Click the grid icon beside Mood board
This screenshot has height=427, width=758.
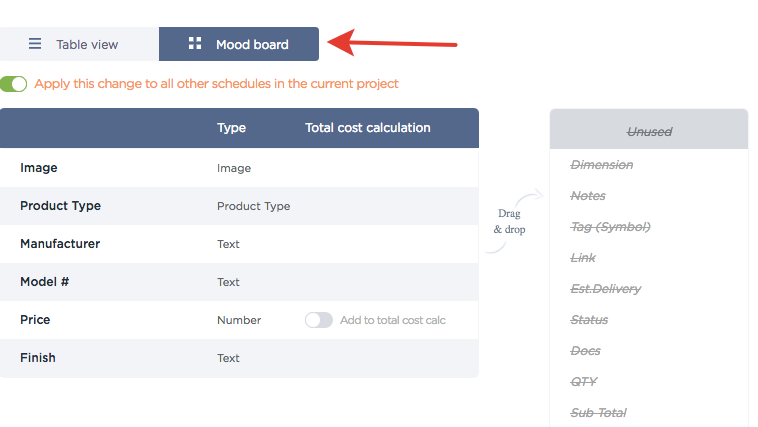click(195, 44)
